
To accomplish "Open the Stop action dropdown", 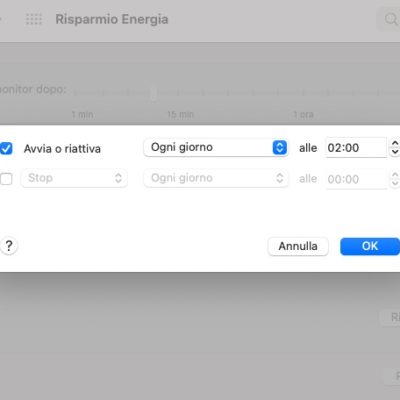I will coord(74,178).
